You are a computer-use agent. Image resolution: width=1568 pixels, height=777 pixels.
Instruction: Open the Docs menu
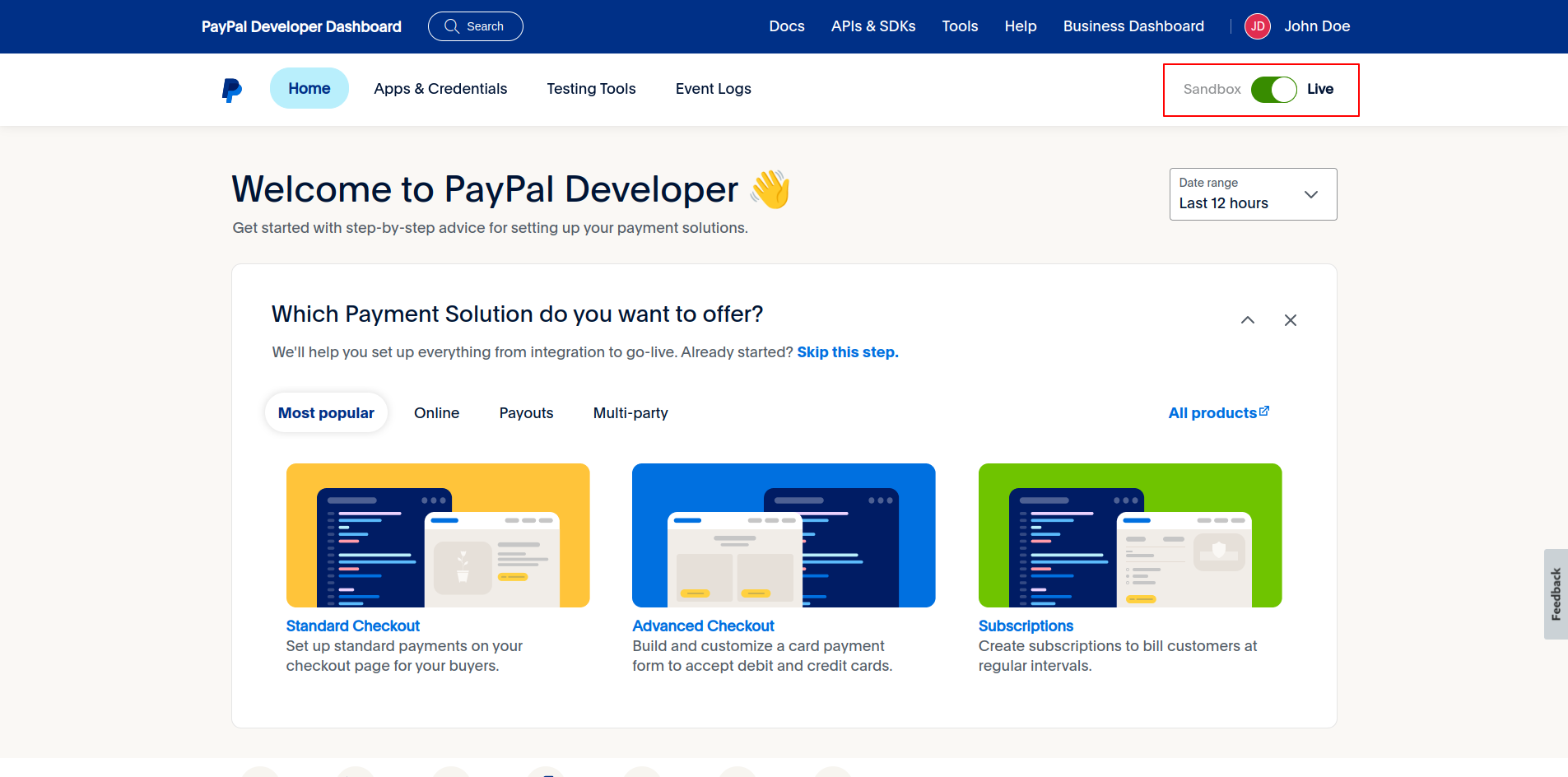tap(786, 26)
